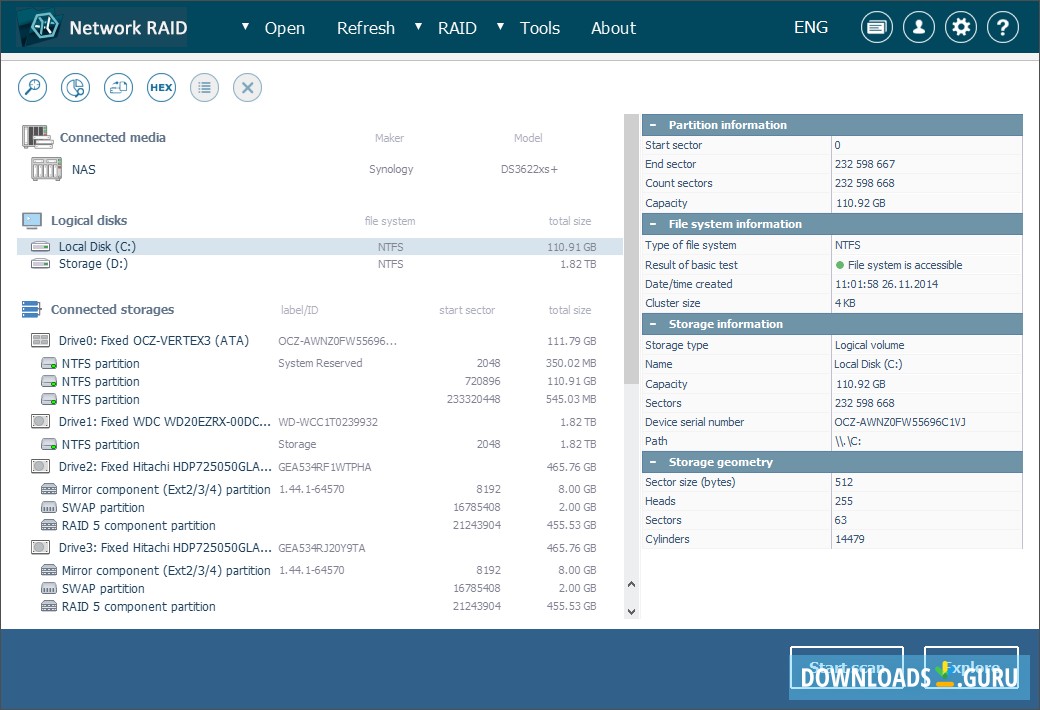Image resolution: width=1040 pixels, height=710 pixels.
Task: Click the round X close-storage toolbar icon
Action: pos(247,88)
